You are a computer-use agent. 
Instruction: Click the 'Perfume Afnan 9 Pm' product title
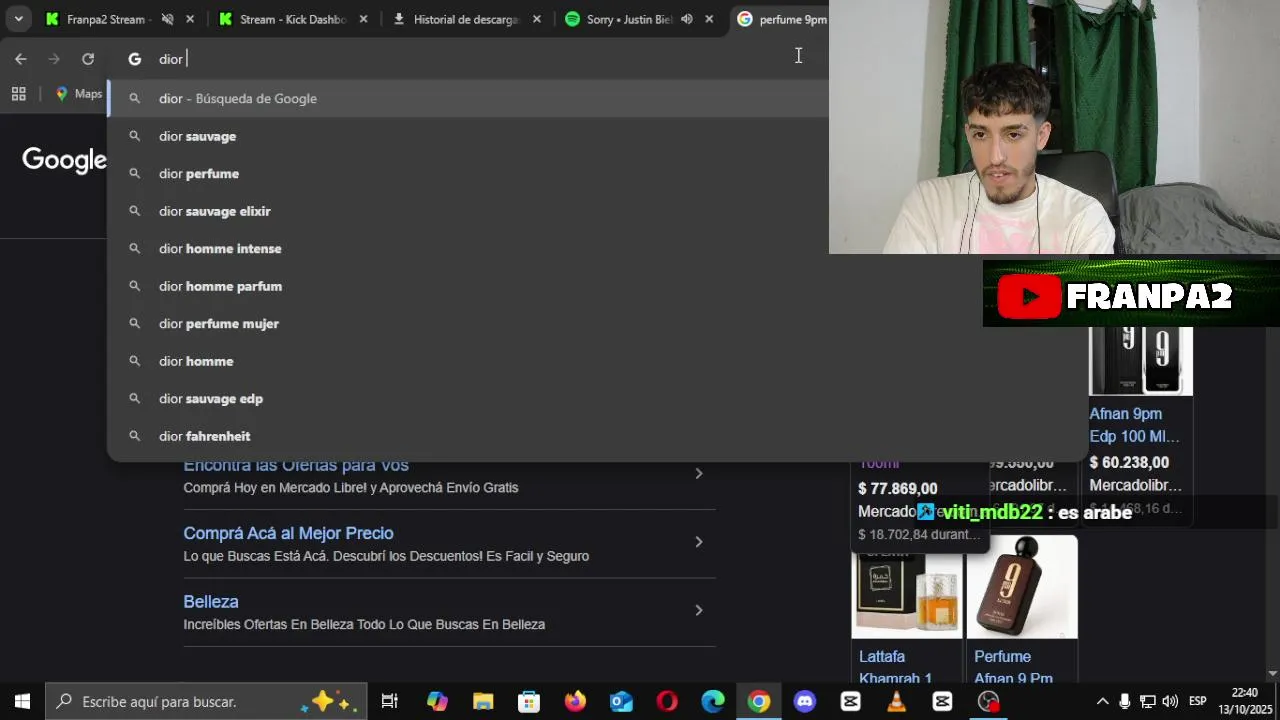tap(1013, 667)
